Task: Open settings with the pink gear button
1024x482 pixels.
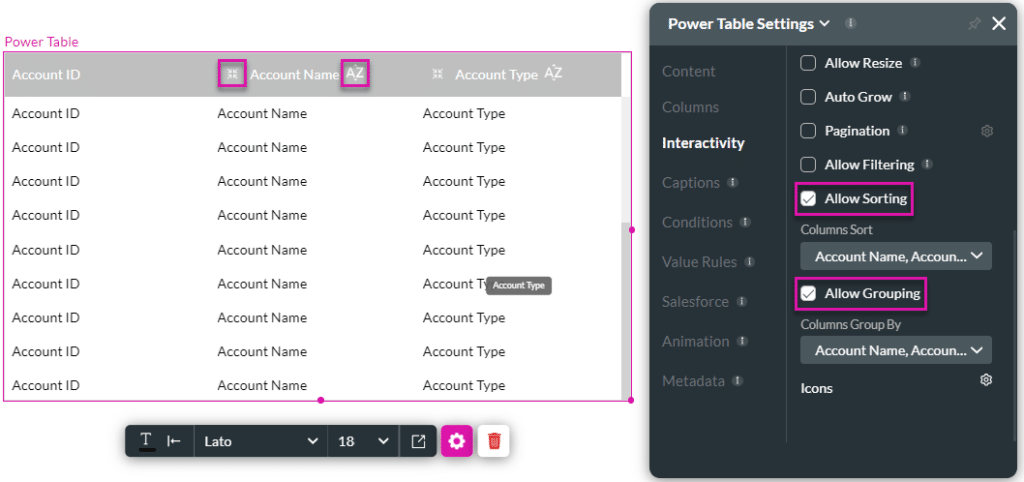Action: (x=457, y=441)
